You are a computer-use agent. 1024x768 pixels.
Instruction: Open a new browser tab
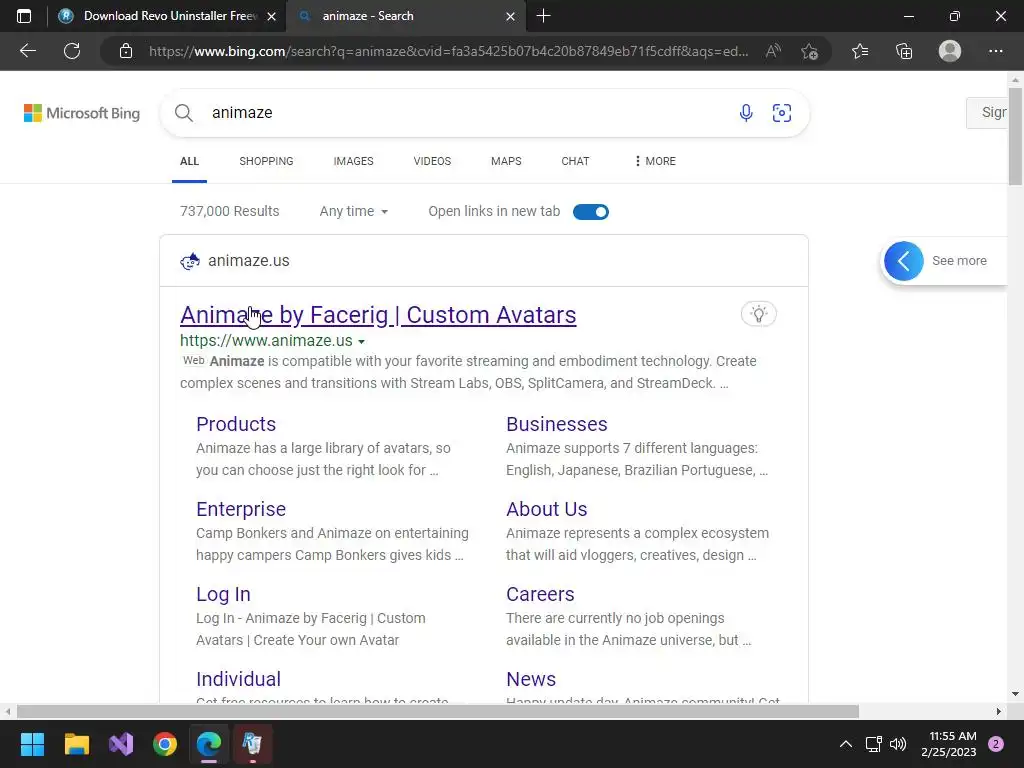coord(543,16)
